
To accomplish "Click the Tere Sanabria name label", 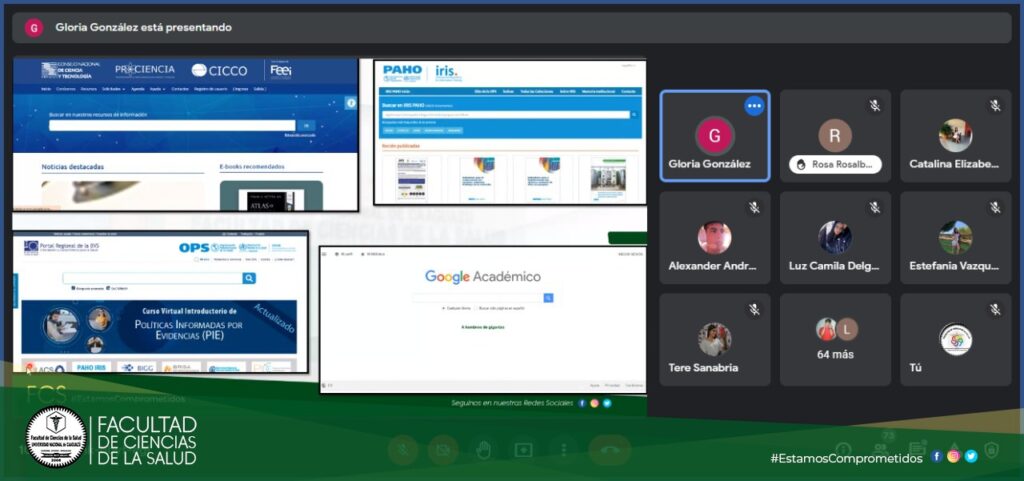I will (x=703, y=368).
